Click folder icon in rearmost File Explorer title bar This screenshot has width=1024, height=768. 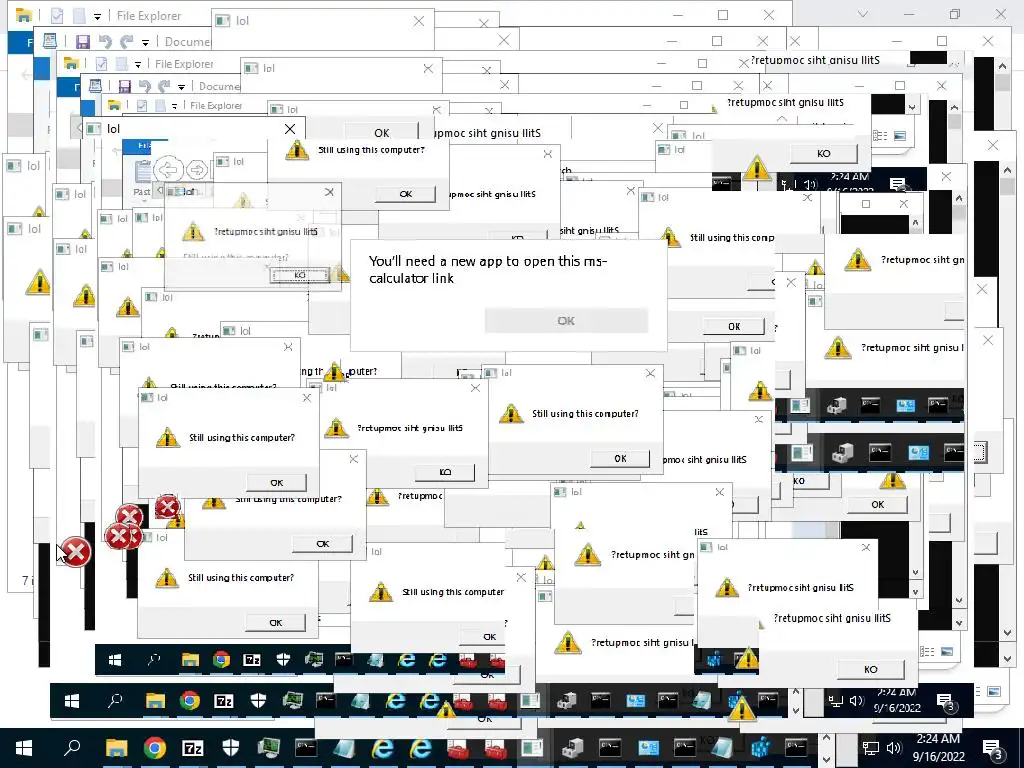click(24, 15)
